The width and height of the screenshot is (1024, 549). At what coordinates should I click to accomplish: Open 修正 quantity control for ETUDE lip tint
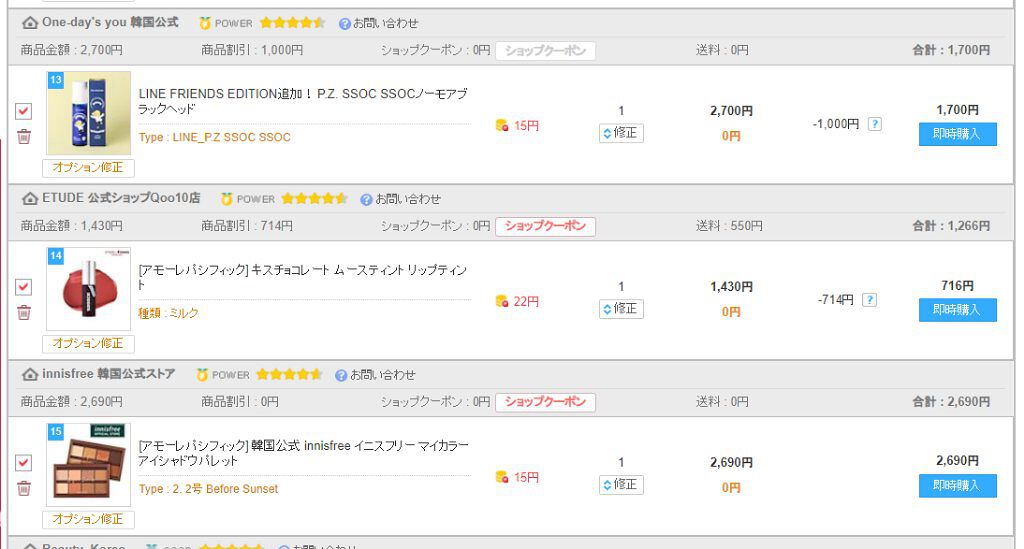tap(621, 309)
